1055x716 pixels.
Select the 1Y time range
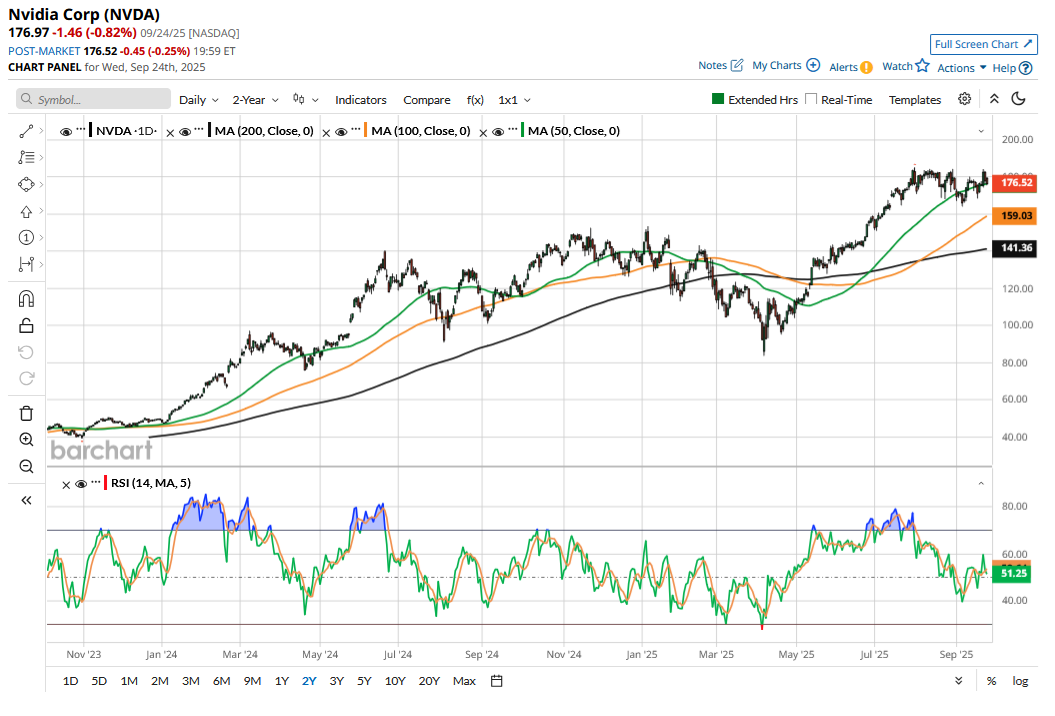(x=282, y=681)
